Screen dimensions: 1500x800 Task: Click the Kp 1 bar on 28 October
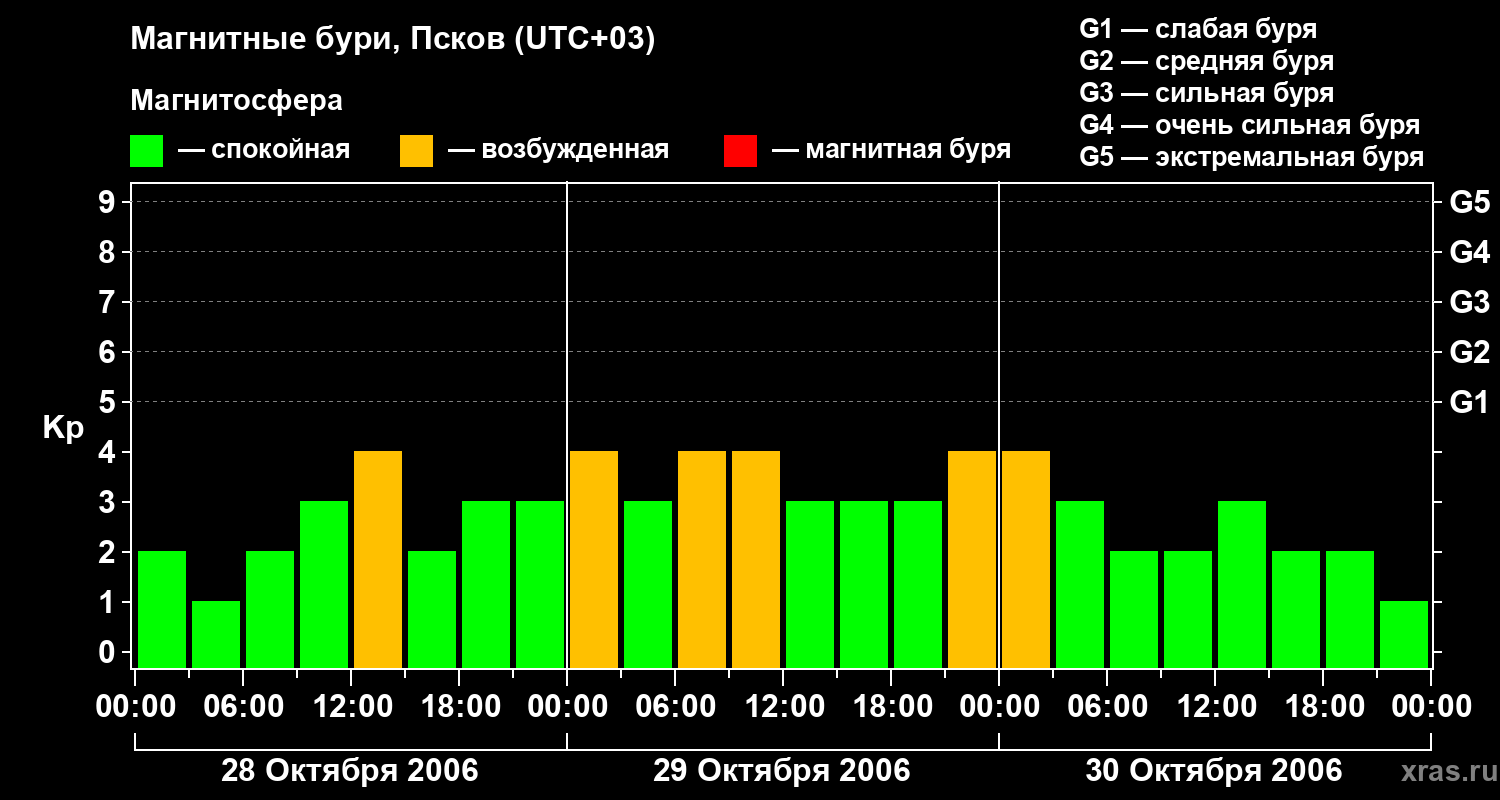click(216, 634)
